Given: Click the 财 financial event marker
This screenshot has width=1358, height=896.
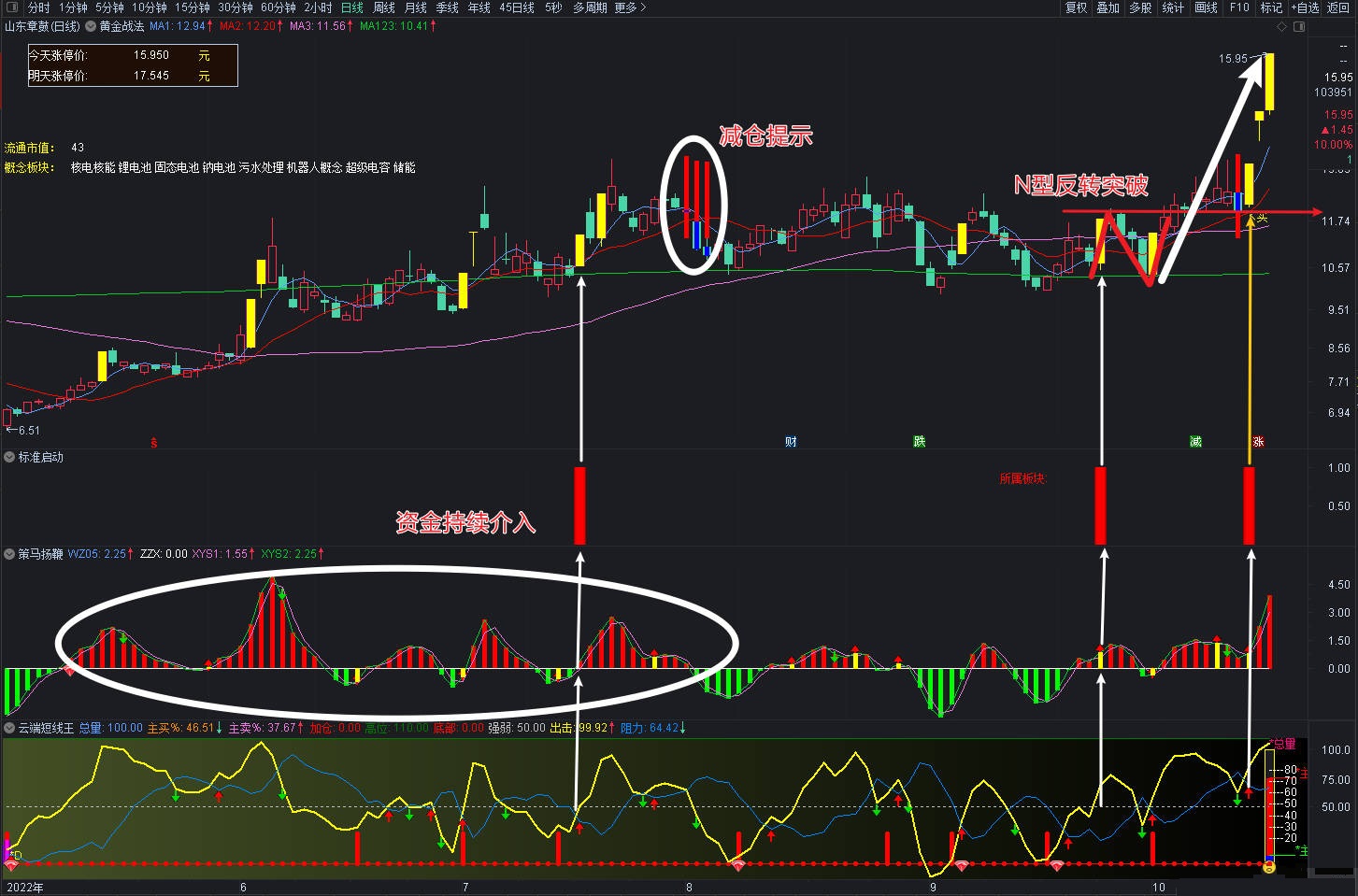Looking at the screenshot, I should [x=792, y=442].
